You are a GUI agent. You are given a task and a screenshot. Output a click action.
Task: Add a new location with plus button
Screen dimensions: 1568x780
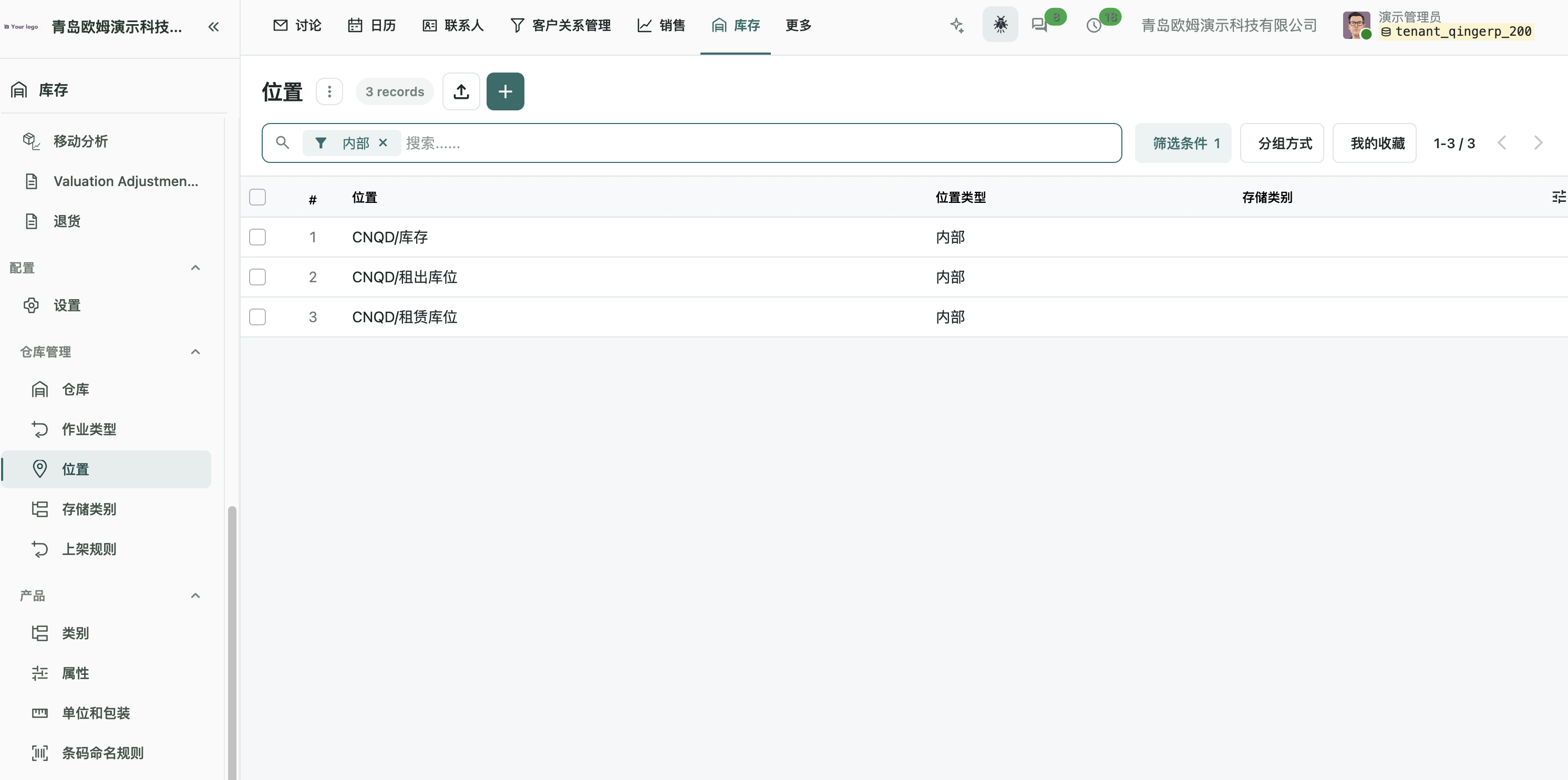pos(505,91)
